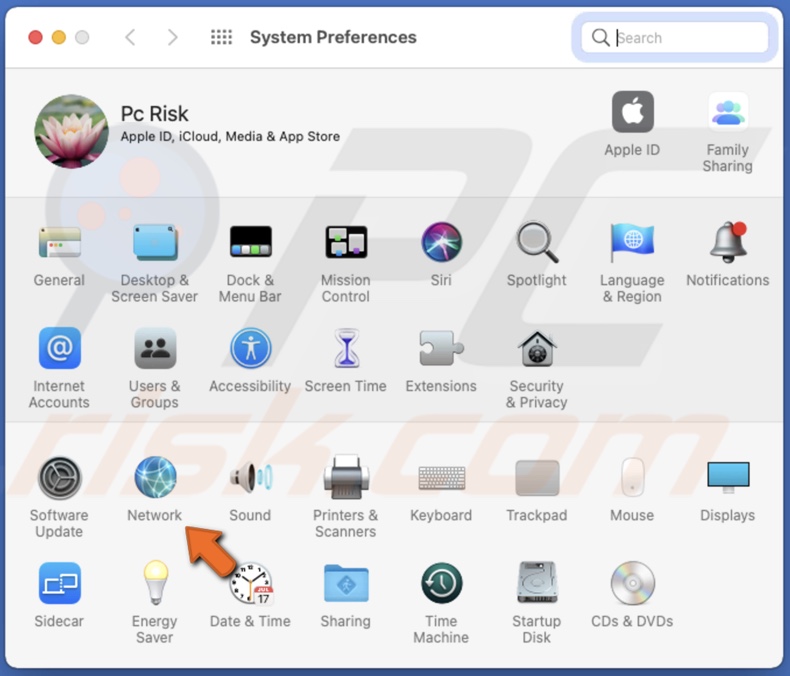The height and width of the screenshot is (676, 790).
Task: Go back with the left chevron
Action: click(130, 37)
